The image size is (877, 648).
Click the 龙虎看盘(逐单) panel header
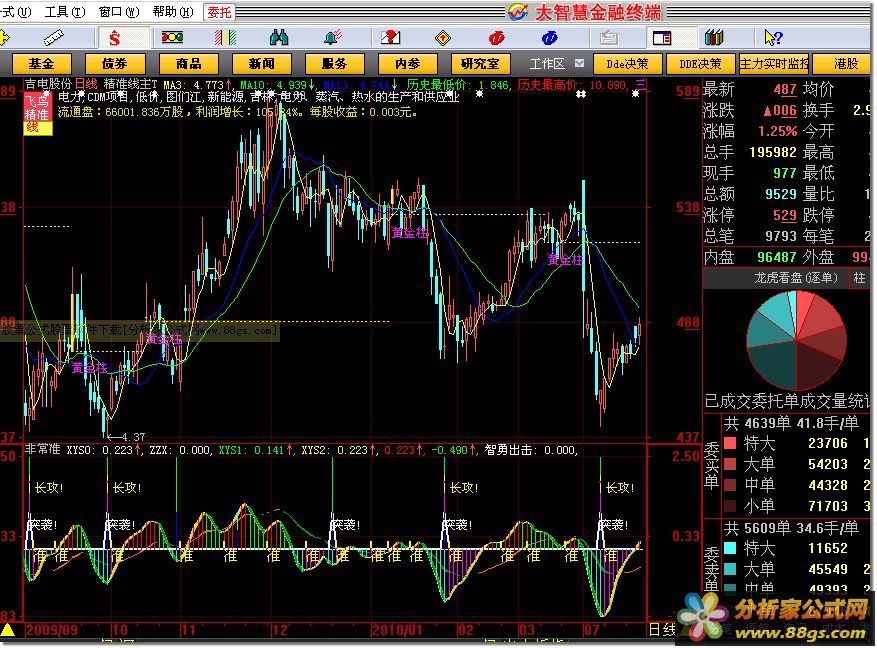[796, 278]
